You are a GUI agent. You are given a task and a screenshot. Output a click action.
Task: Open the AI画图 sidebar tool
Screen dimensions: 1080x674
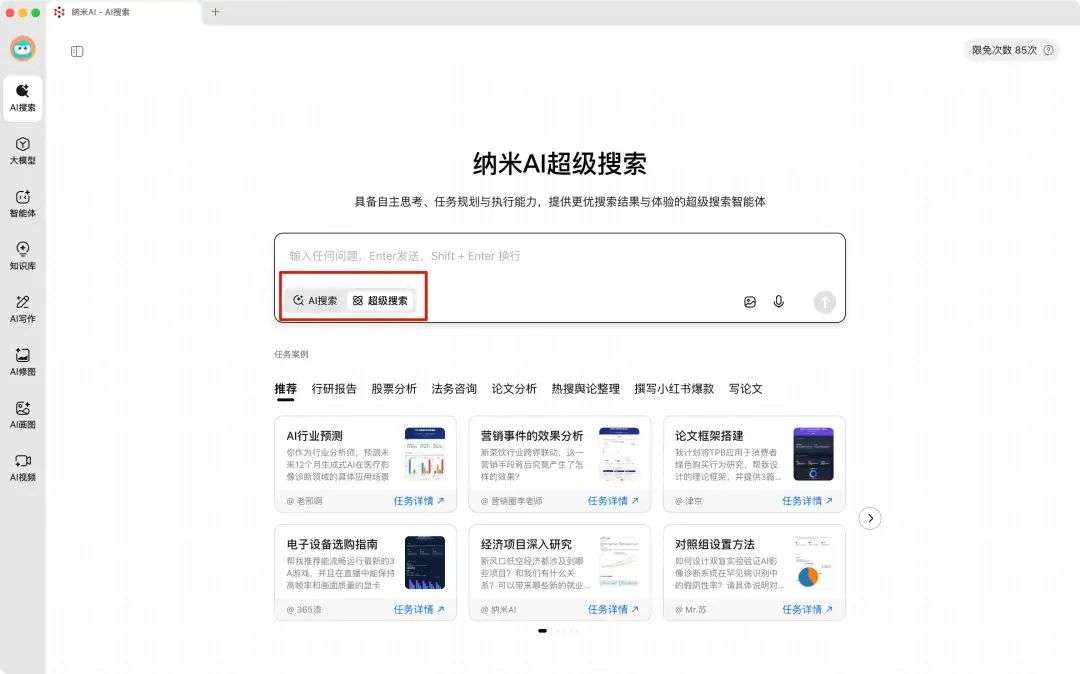pyautogui.click(x=23, y=415)
